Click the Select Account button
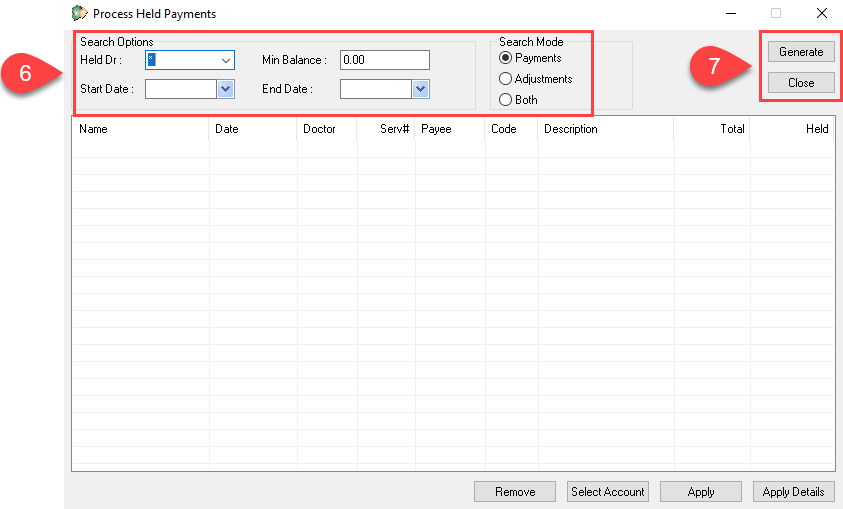 pyautogui.click(x=608, y=492)
